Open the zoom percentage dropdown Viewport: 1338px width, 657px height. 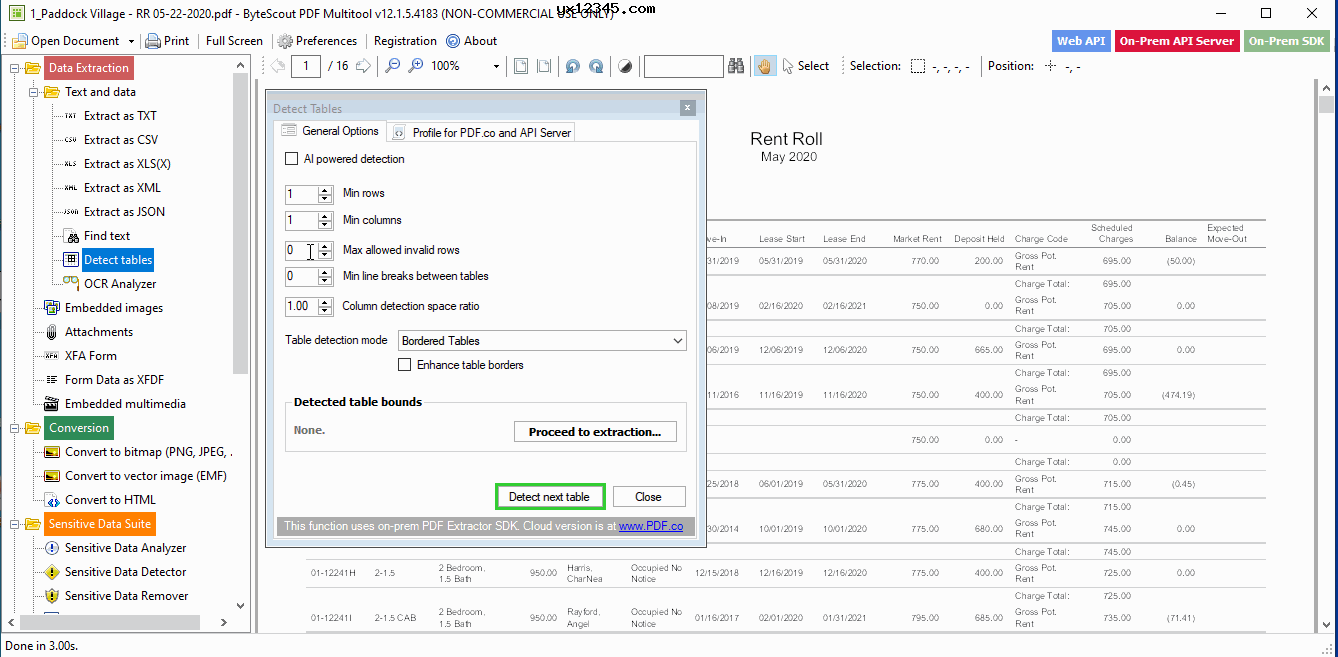tap(496, 67)
